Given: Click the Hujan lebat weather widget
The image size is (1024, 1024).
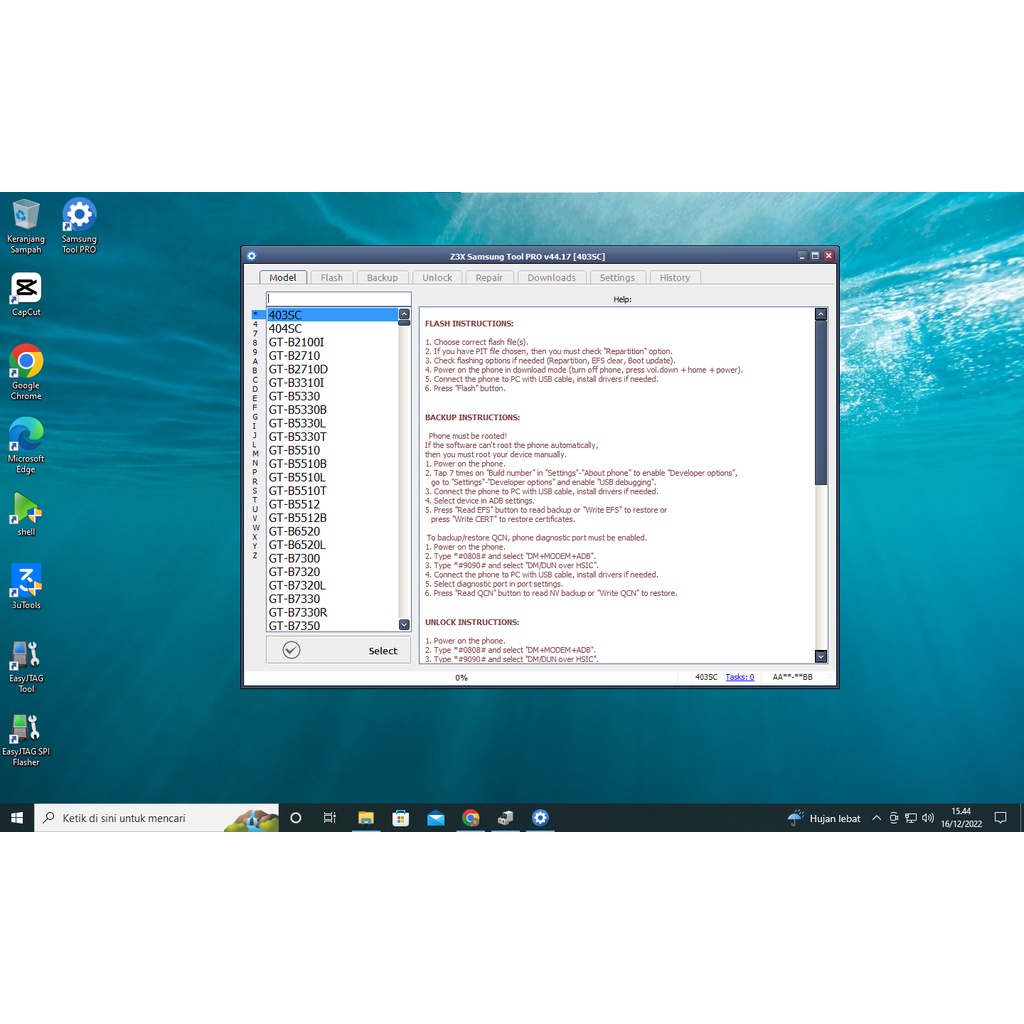Looking at the screenshot, I should (824, 818).
